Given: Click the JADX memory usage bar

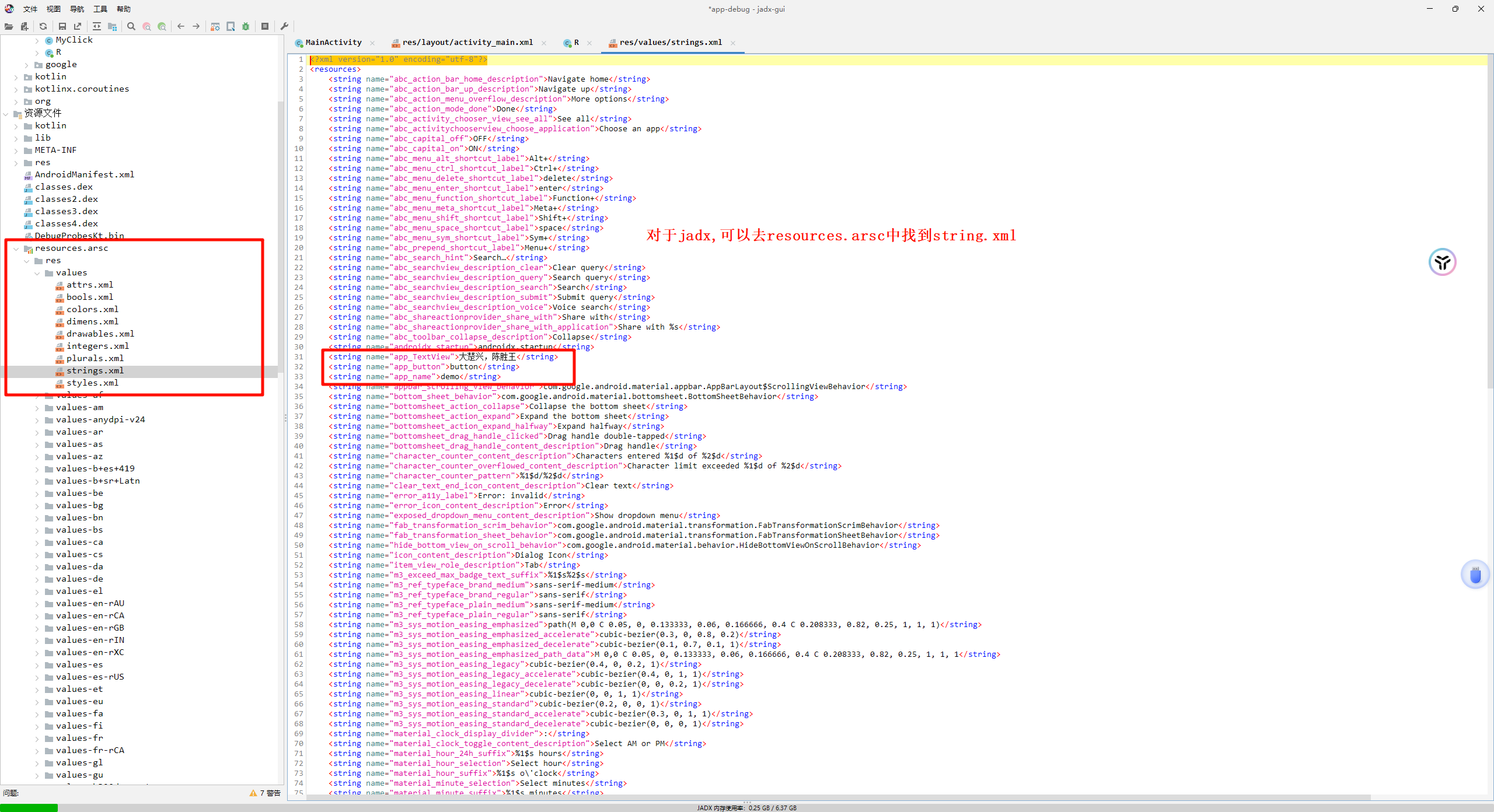Looking at the screenshot, I should (x=746, y=808).
